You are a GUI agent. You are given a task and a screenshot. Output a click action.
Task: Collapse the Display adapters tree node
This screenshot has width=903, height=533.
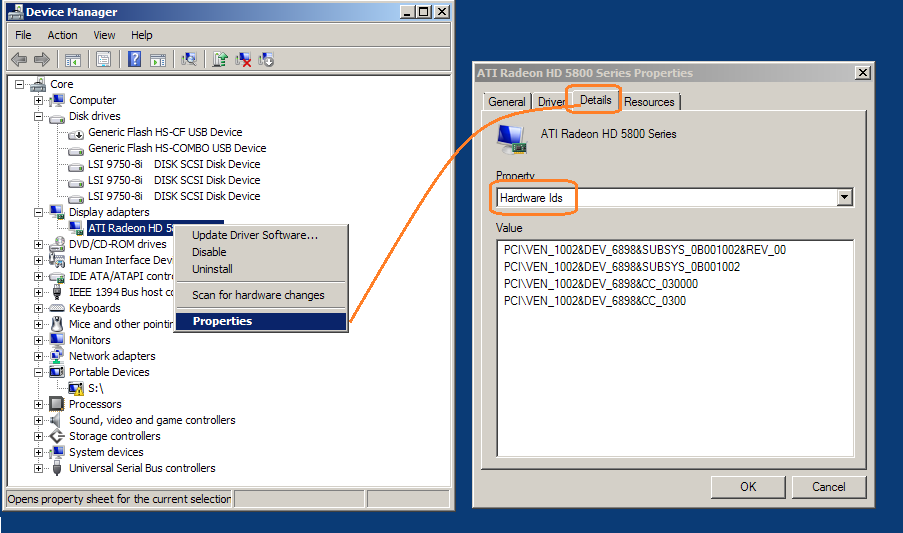click(38, 212)
